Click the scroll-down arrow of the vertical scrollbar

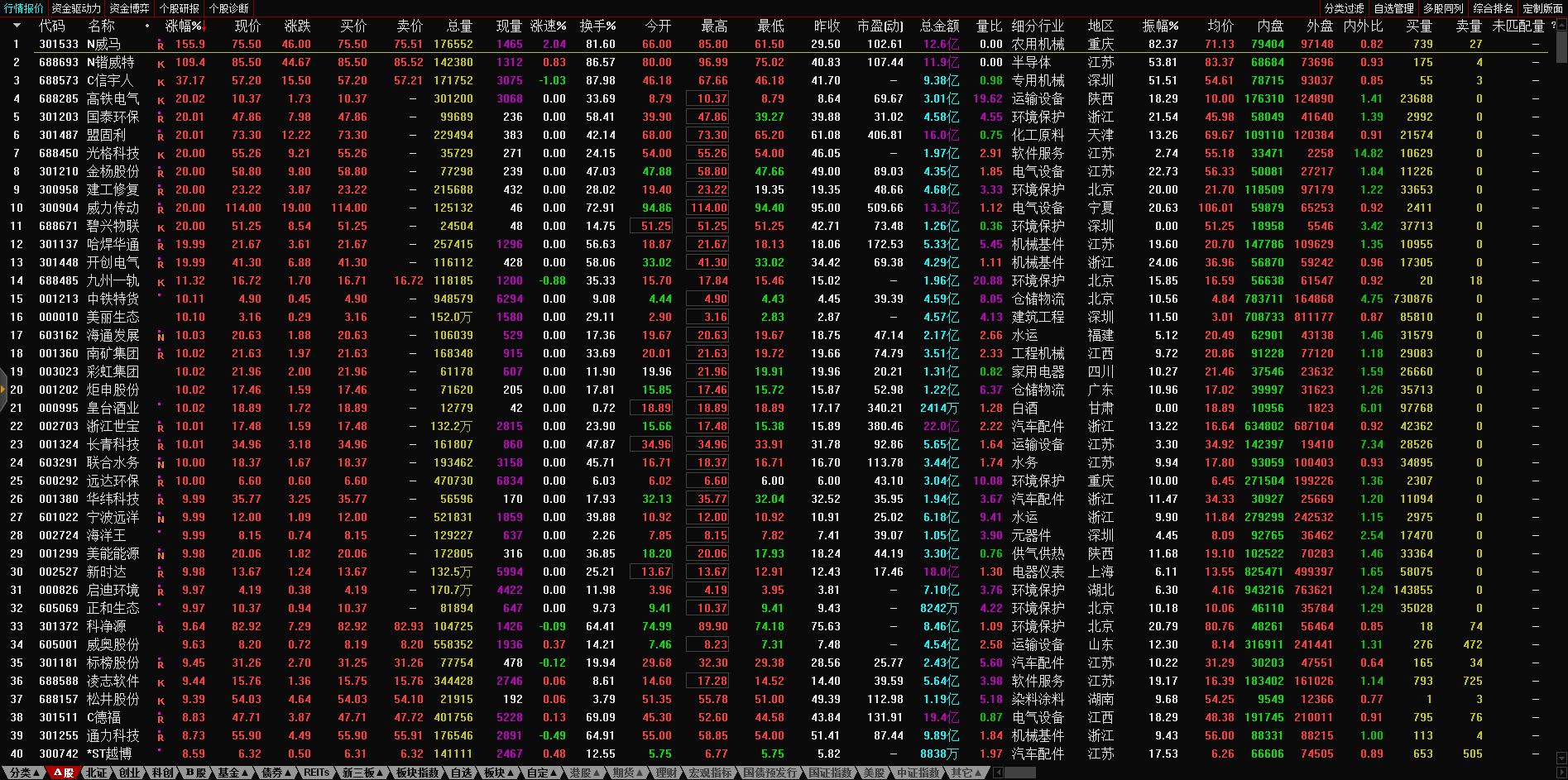pyautogui.click(x=1561, y=758)
